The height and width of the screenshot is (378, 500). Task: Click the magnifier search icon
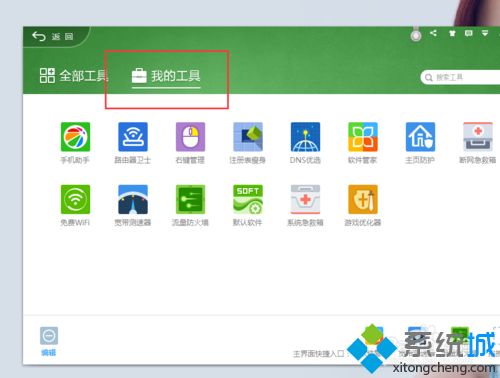click(x=429, y=78)
